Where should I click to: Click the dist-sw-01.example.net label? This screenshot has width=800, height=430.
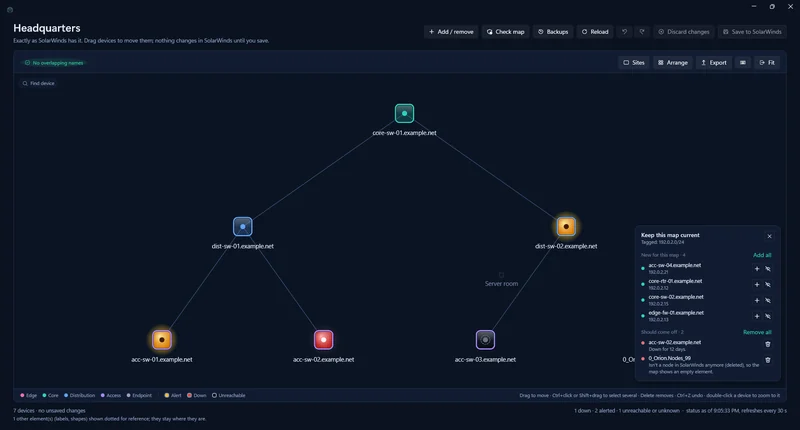click(242, 246)
